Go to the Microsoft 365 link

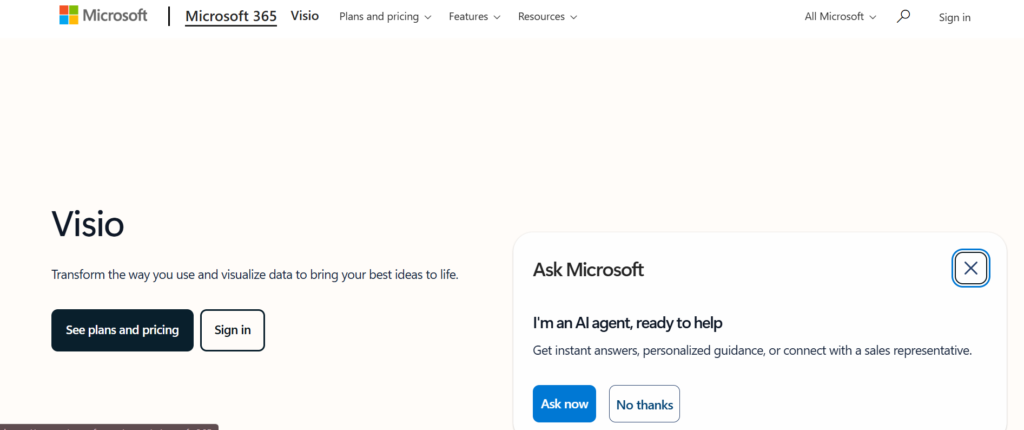tap(231, 16)
